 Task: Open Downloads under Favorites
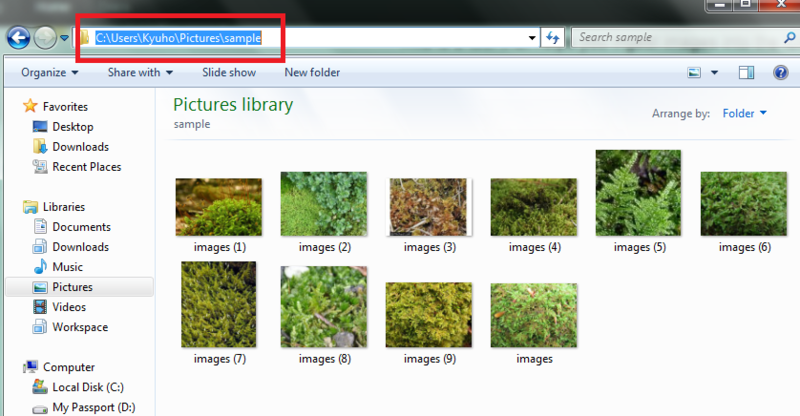[x=81, y=147]
